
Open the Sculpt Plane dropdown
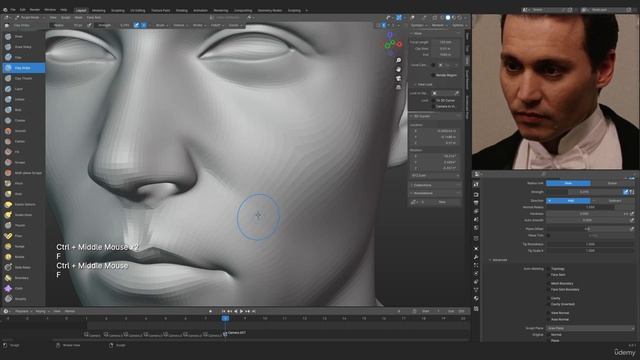pyautogui.click(x=590, y=328)
